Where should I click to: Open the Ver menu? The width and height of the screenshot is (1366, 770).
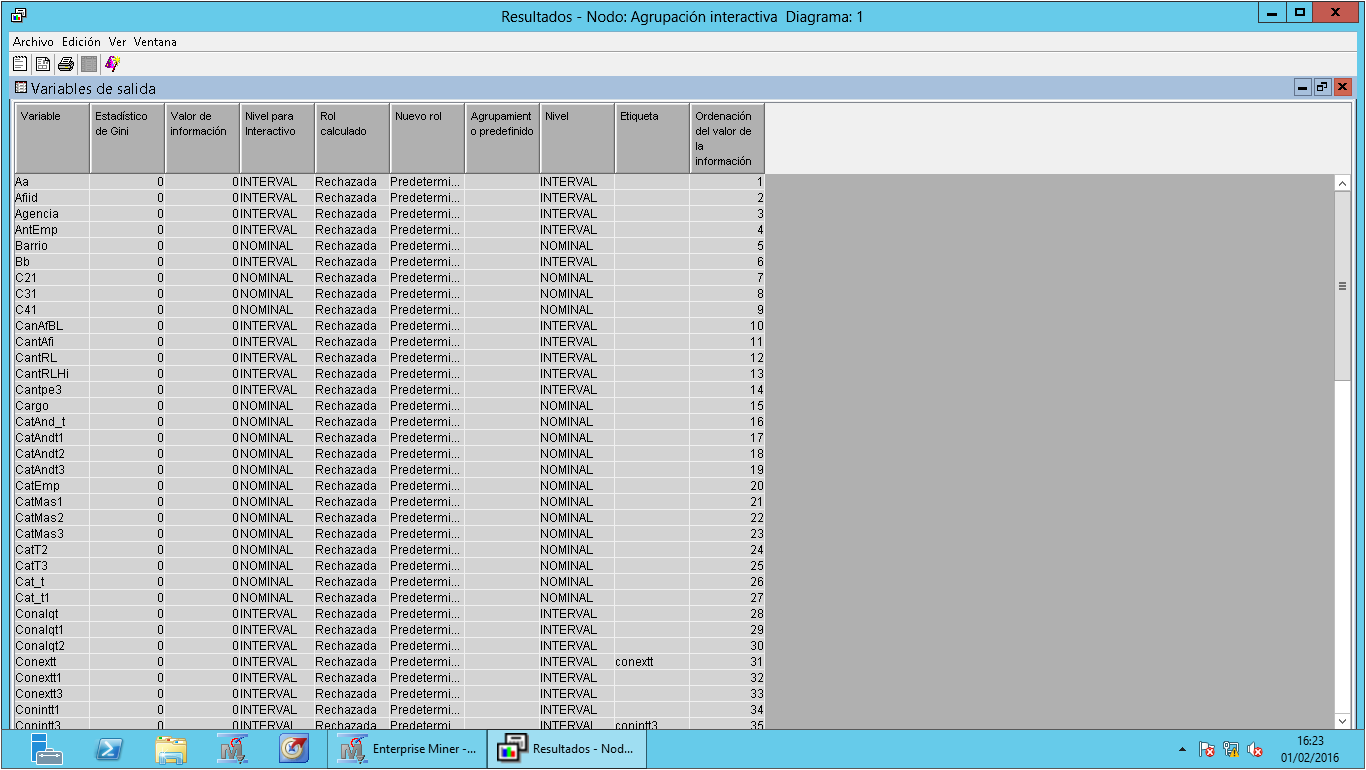coord(116,43)
